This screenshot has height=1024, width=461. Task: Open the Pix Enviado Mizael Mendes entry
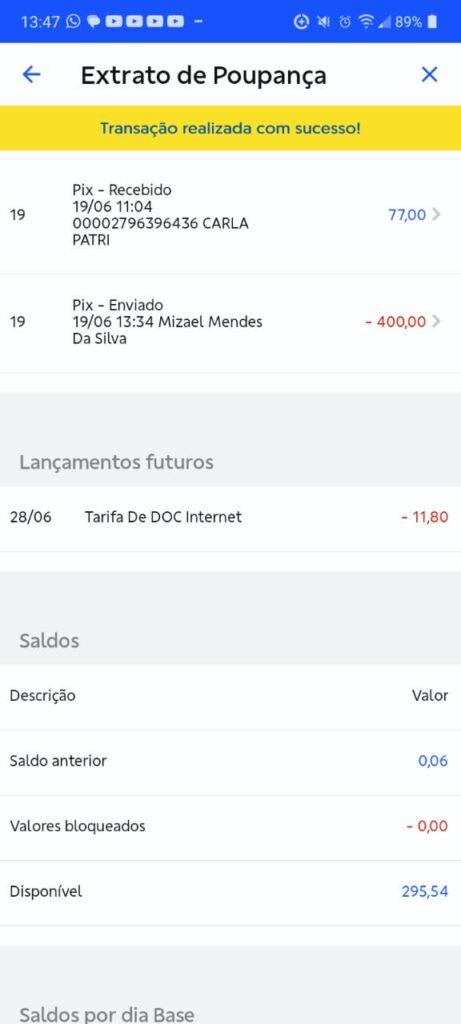[x=230, y=322]
